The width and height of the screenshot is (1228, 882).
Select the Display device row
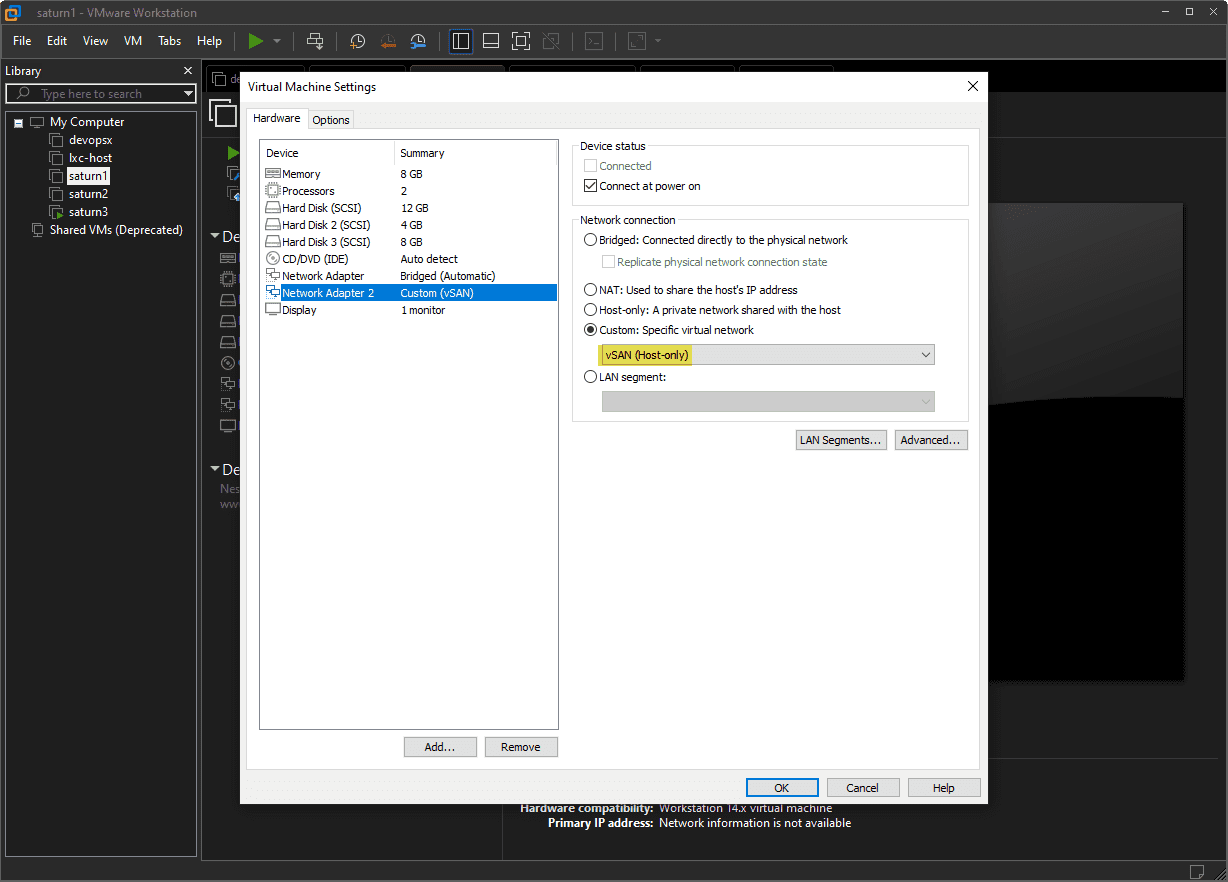(408, 310)
